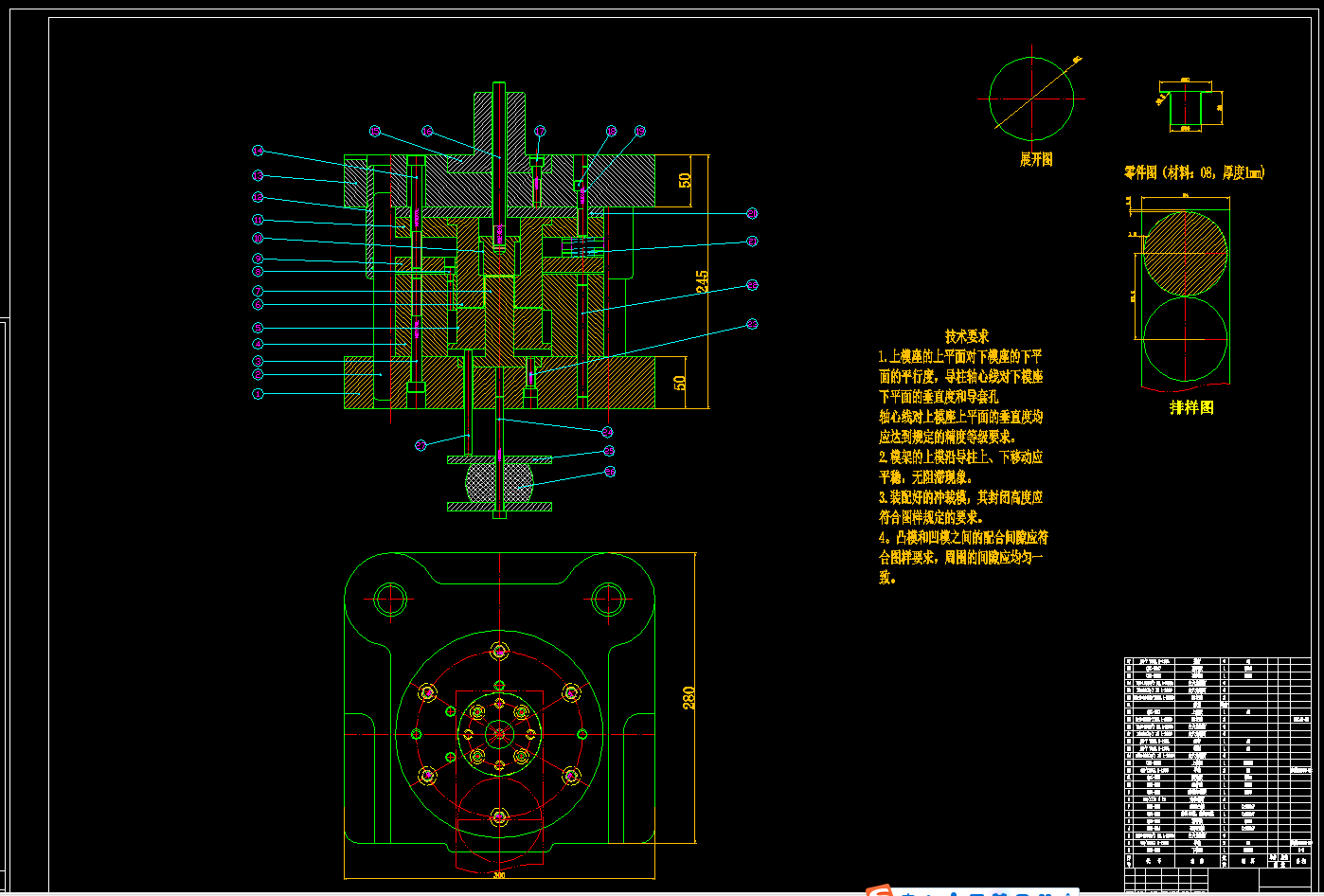Select the 技术要求 heading
This screenshot has width=1324, height=896.
pos(967,336)
